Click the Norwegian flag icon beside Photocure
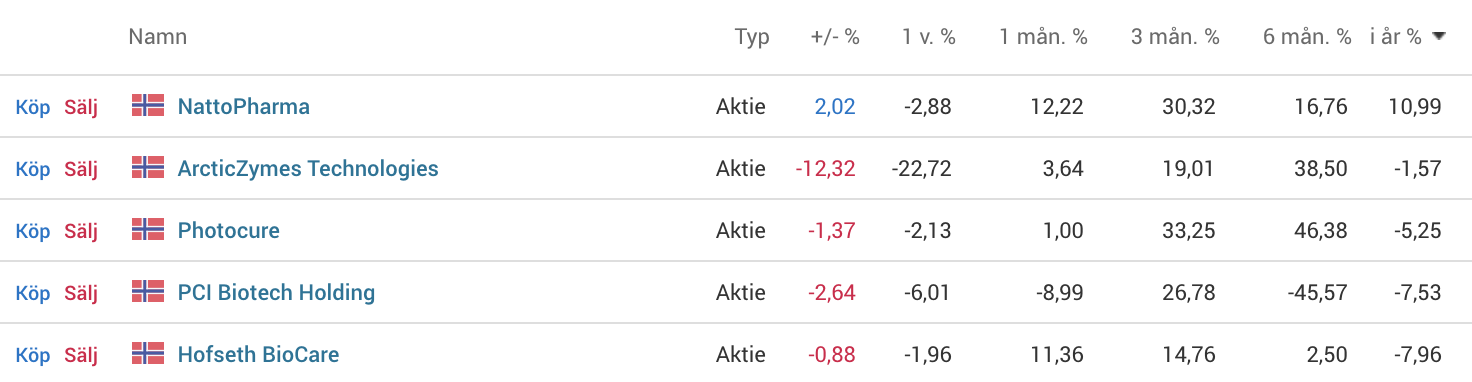1472x382 pixels. [148, 229]
